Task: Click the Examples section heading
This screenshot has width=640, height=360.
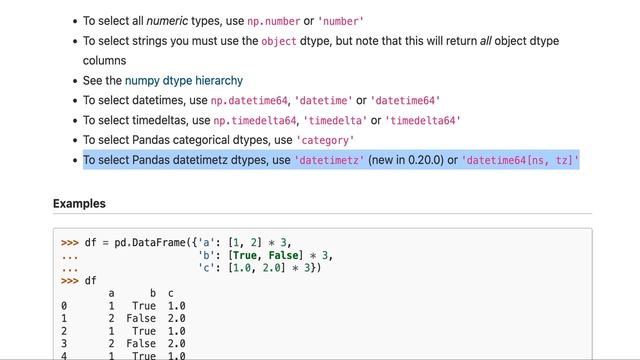Action: (x=79, y=203)
